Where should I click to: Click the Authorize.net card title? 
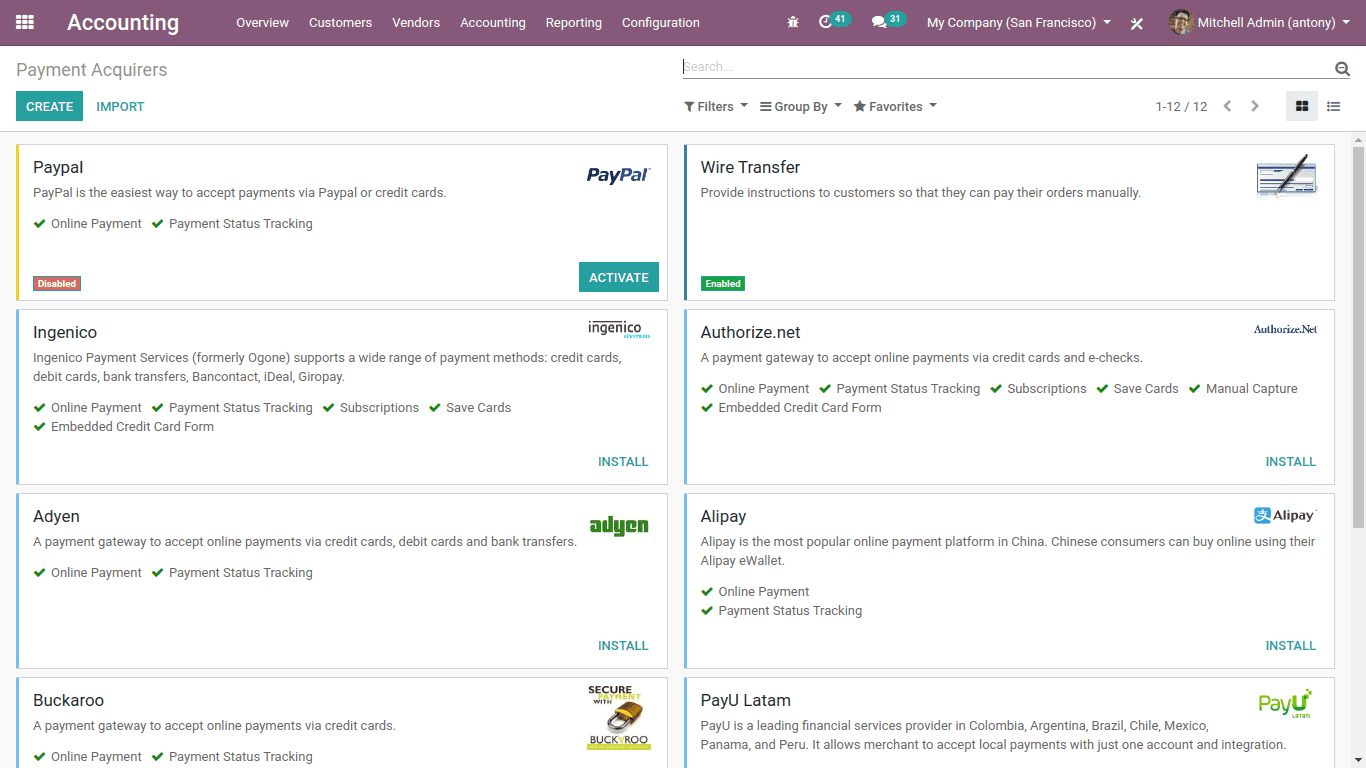point(750,332)
